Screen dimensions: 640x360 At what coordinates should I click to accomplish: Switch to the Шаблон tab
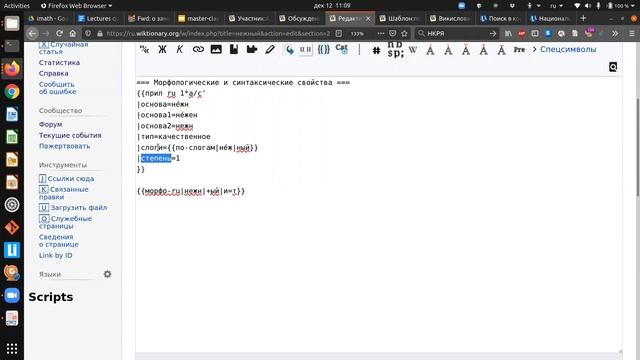tap(400, 18)
